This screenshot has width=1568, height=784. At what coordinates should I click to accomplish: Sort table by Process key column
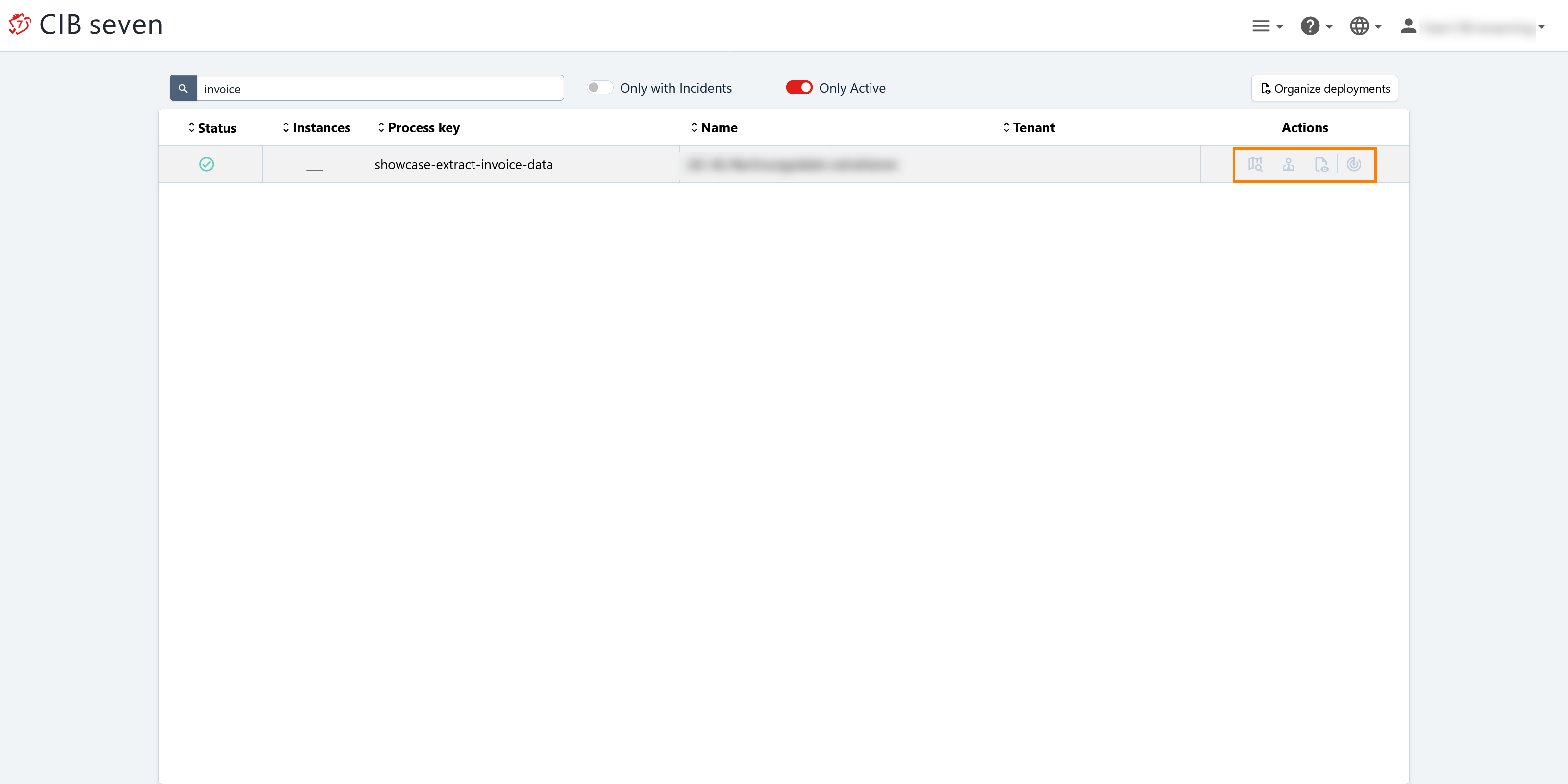419,128
